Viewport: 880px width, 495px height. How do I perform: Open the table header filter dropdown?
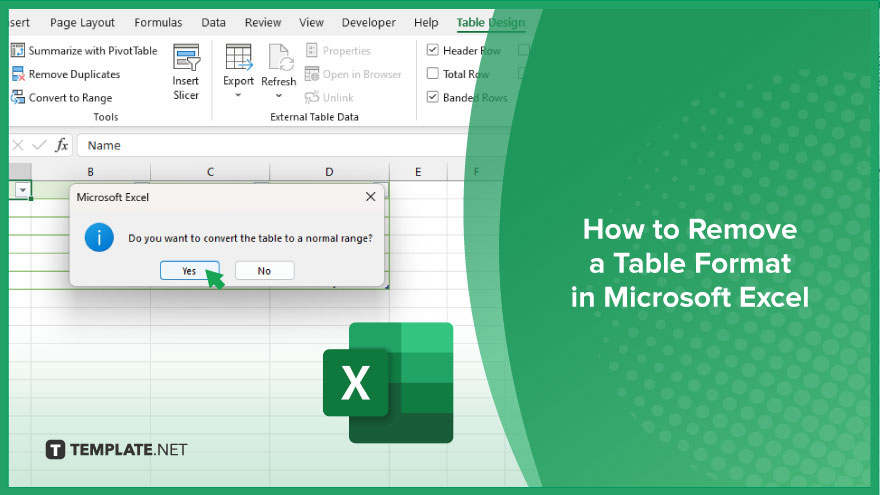[x=22, y=190]
